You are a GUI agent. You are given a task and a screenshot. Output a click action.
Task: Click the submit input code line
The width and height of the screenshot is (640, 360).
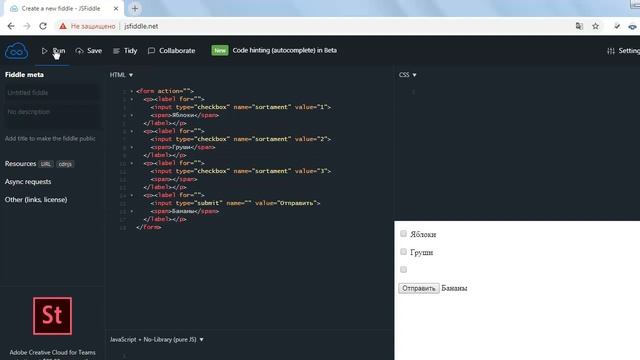(x=236, y=203)
